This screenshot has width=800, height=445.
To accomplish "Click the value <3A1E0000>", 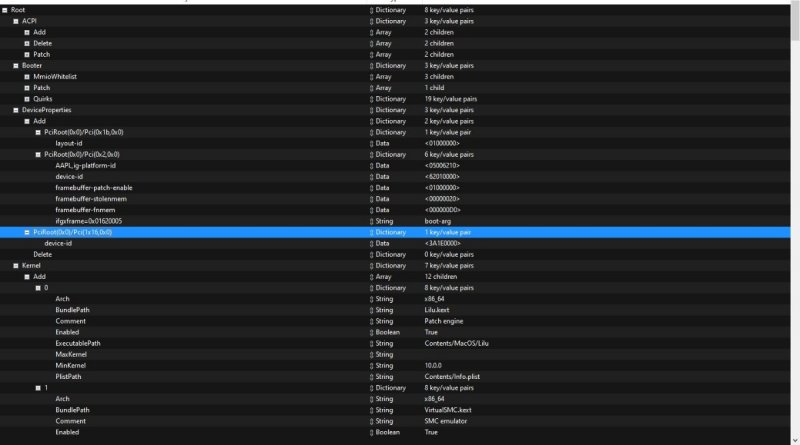I will click(442, 243).
